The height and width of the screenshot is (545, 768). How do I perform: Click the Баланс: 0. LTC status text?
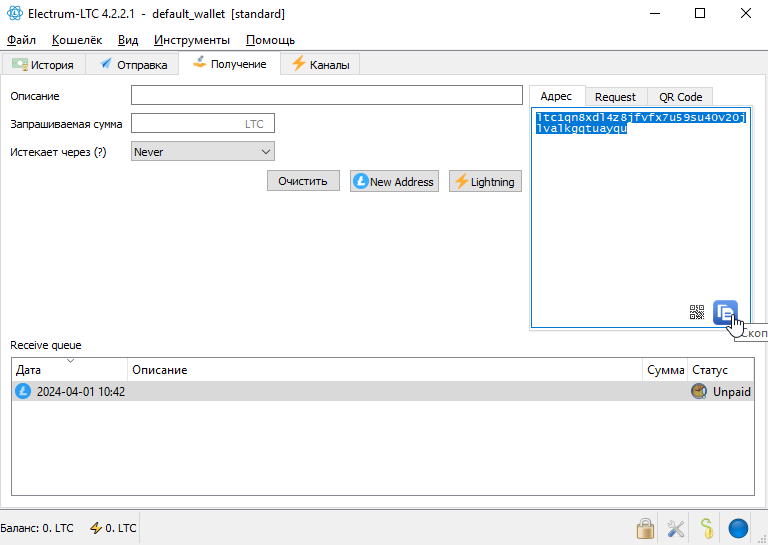tap(37, 528)
